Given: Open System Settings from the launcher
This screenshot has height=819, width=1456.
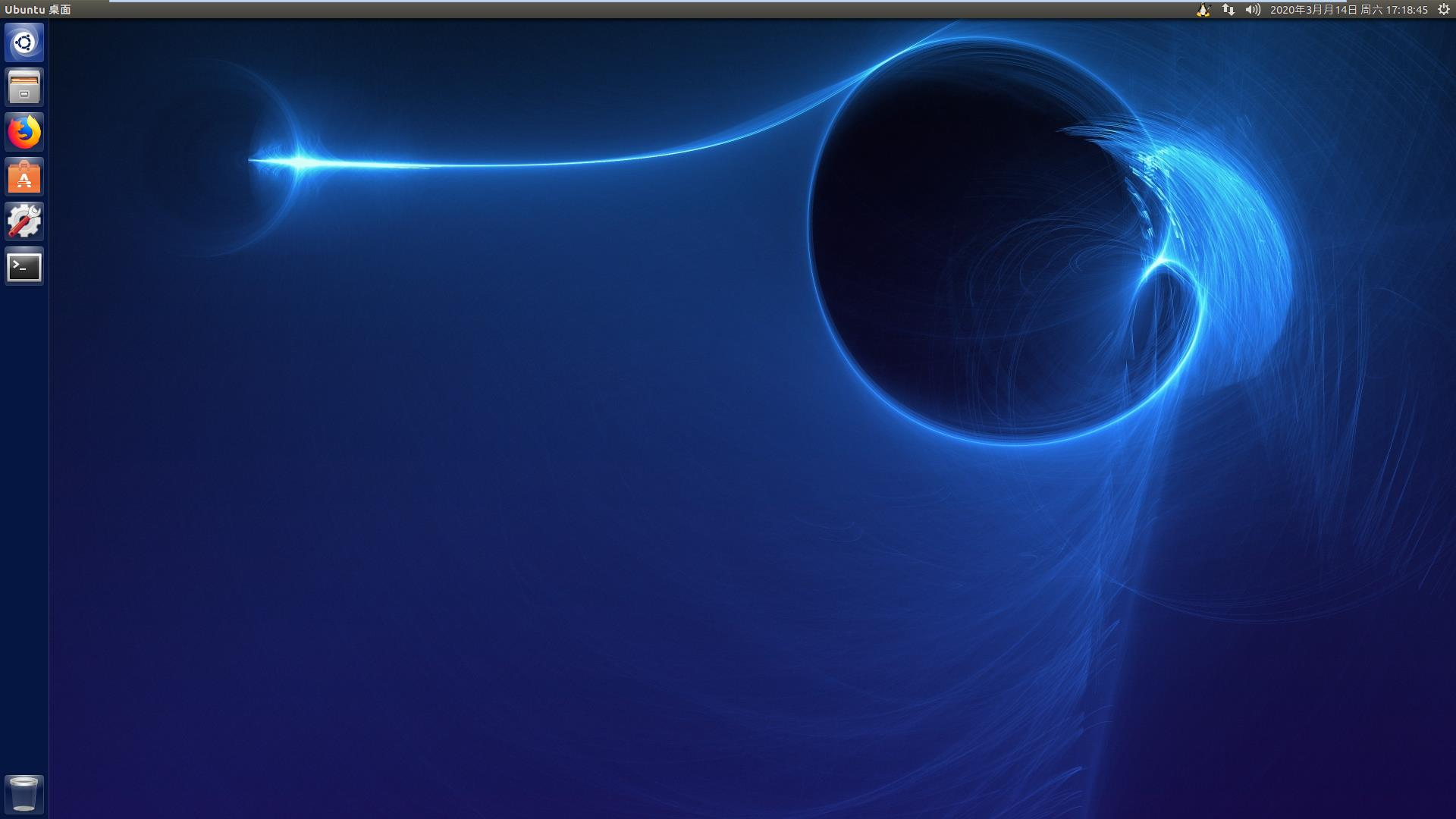Looking at the screenshot, I should [x=24, y=221].
